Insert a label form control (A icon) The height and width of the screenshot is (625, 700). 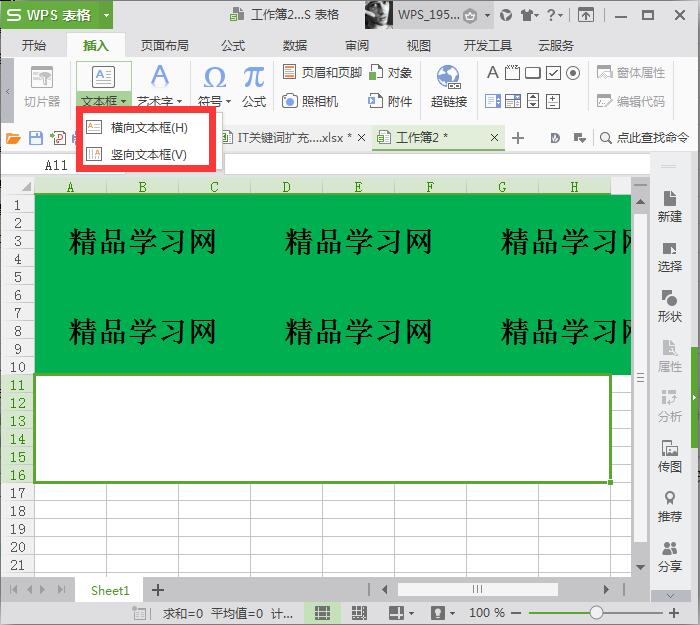(x=492, y=72)
